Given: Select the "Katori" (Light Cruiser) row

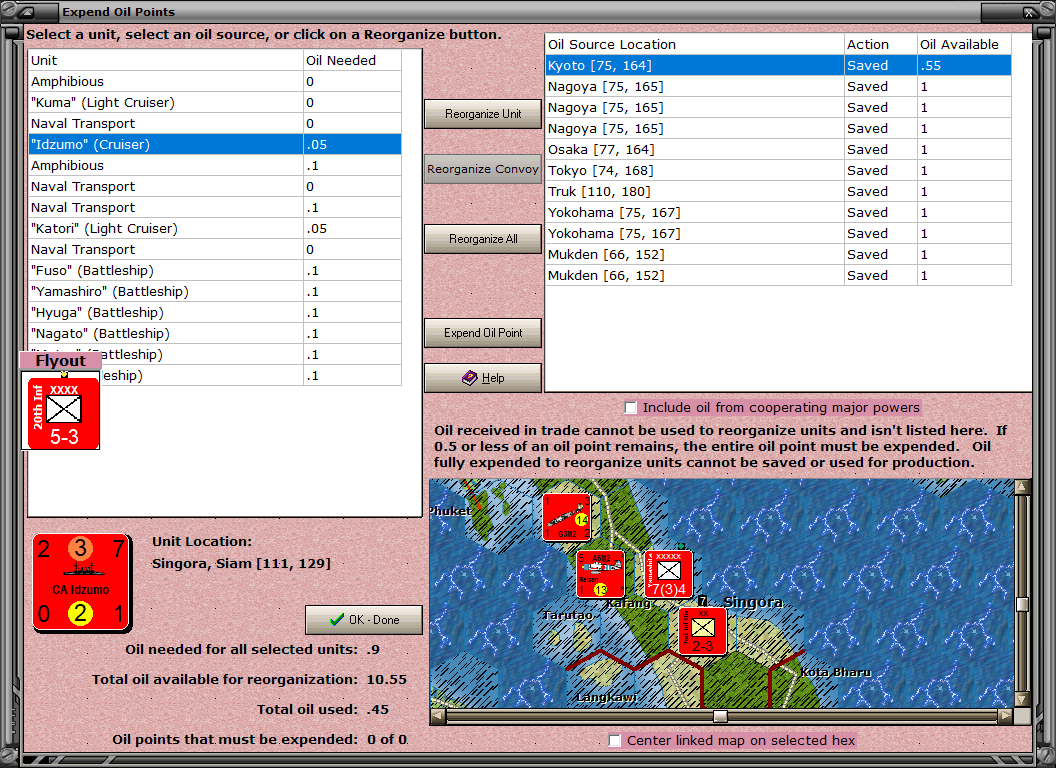Looking at the screenshot, I should pyautogui.click(x=215, y=228).
